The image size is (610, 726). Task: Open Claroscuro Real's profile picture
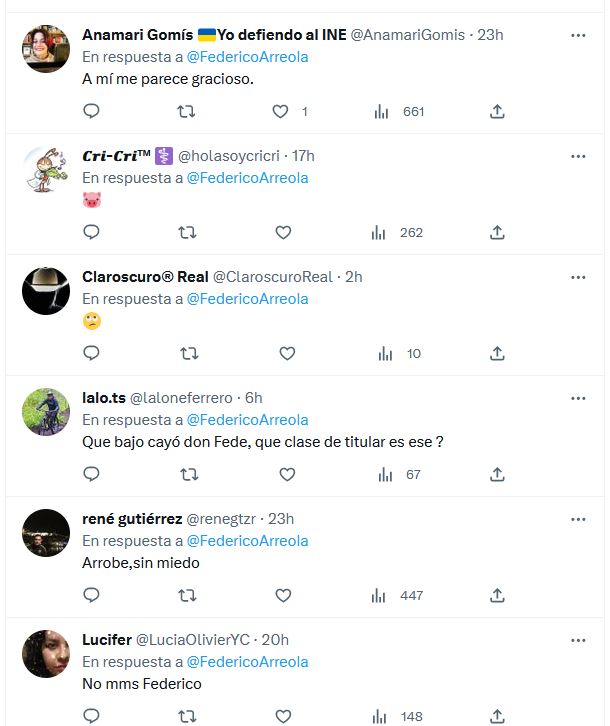tap(46, 291)
